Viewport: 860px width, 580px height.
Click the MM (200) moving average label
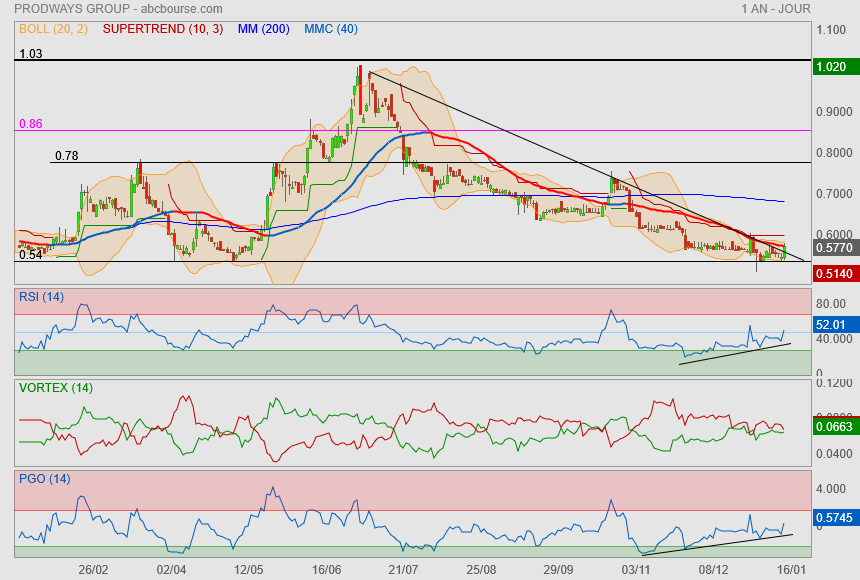click(x=264, y=29)
